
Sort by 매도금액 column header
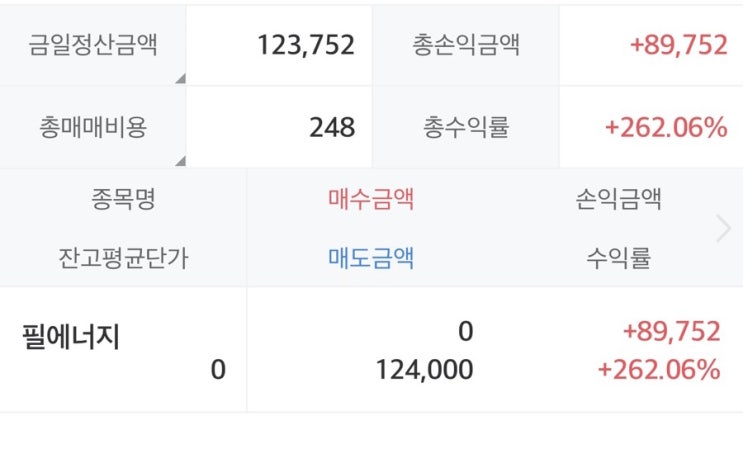371,258
